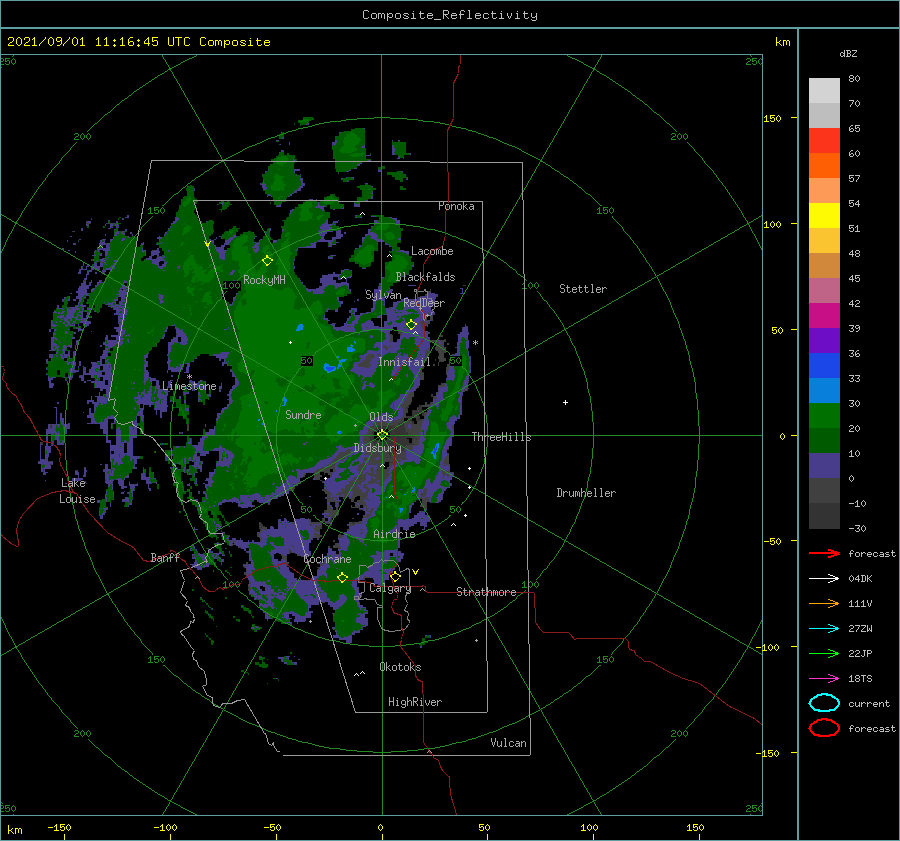Click the red forecast arrow in legend
Image resolution: width=900 pixels, height=841 pixels.
824,553
